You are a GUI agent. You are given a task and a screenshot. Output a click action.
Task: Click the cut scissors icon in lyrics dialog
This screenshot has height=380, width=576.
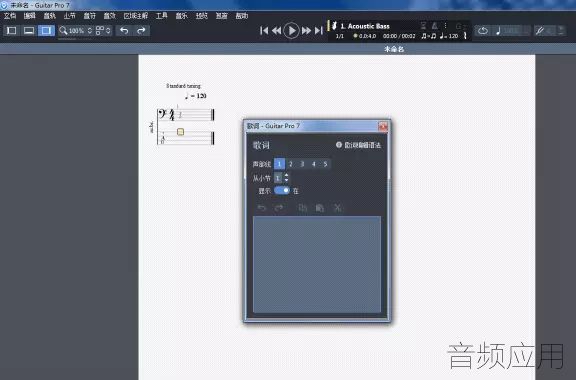tap(337, 208)
